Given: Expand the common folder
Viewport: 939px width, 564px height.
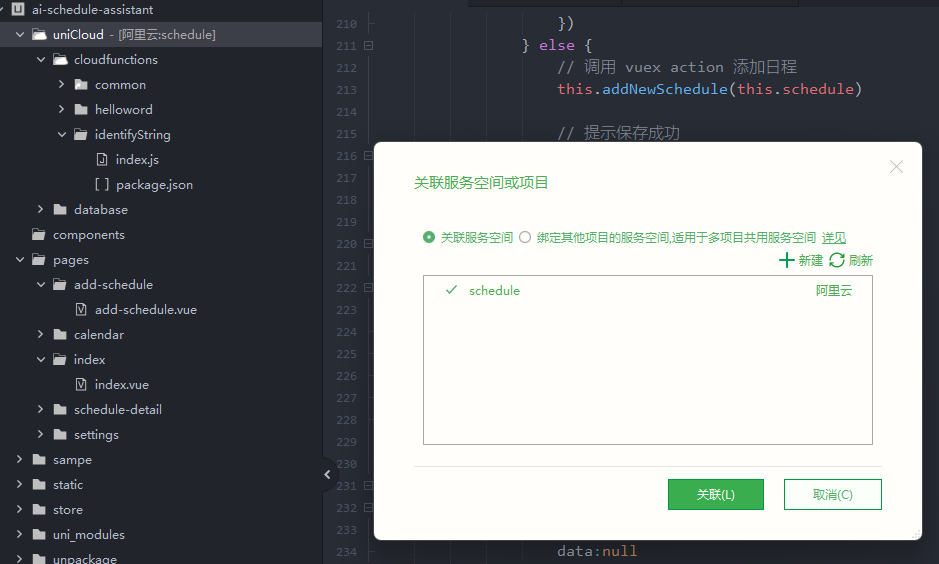Looking at the screenshot, I should [x=61, y=84].
